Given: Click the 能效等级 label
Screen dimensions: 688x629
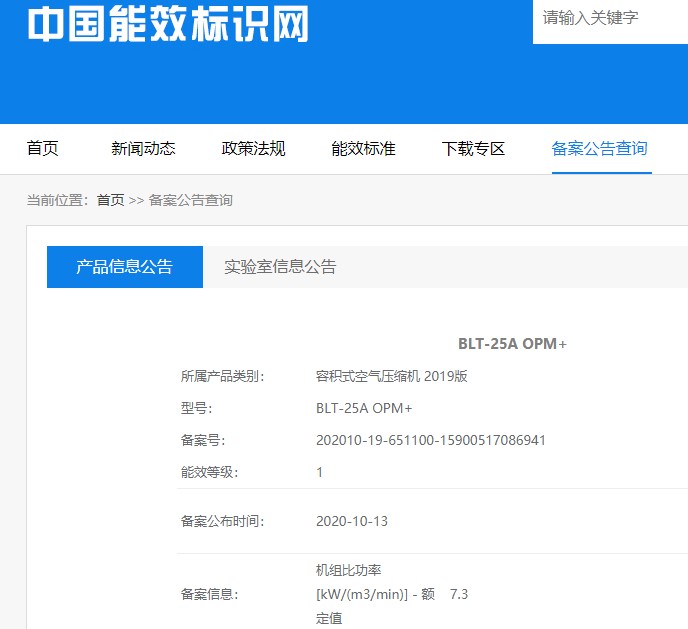Looking at the screenshot, I should tap(209, 472).
